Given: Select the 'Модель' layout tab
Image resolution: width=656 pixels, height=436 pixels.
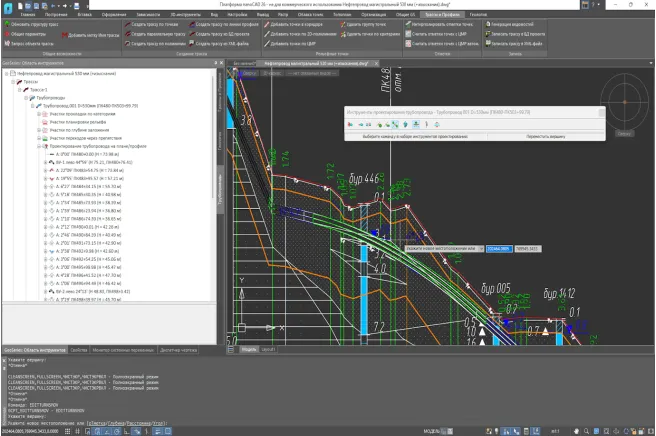Looking at the screenshot, I should pos(248,349).
